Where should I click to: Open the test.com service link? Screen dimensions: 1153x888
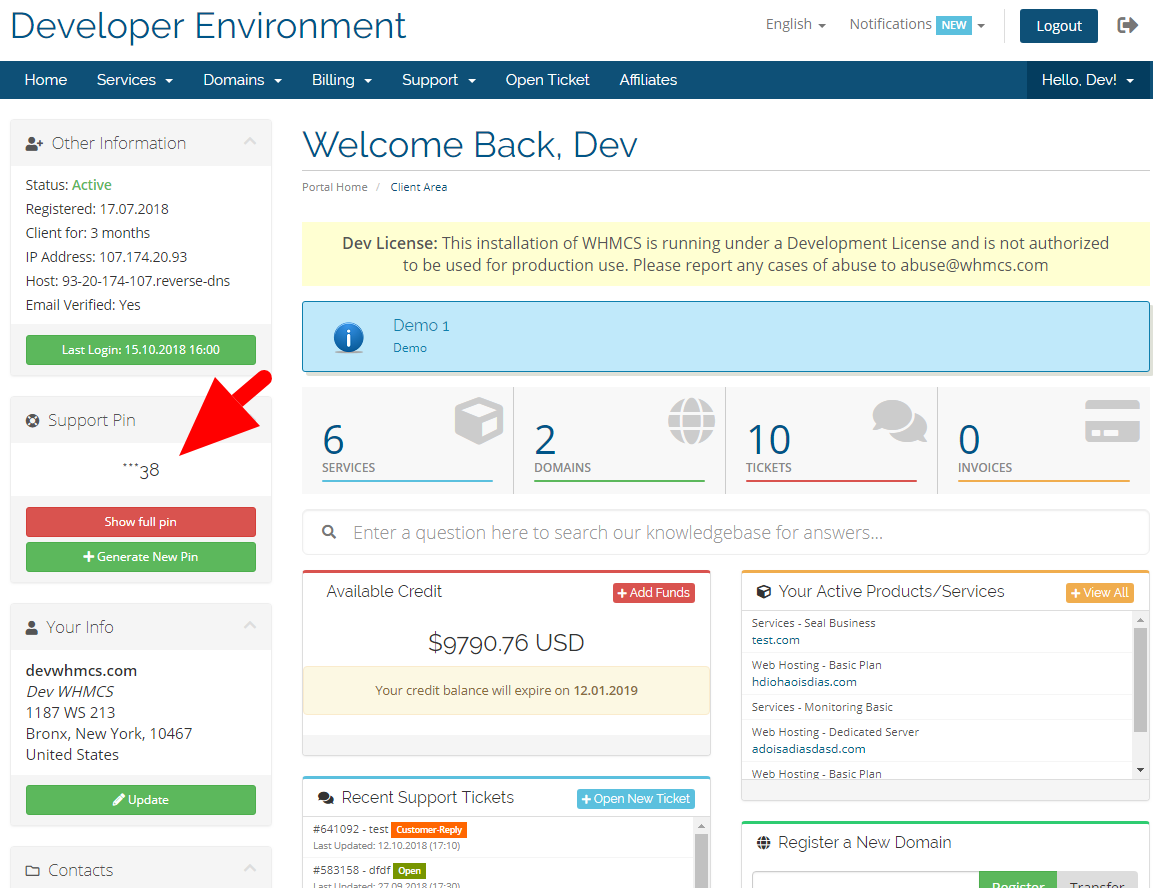(775, 640)
